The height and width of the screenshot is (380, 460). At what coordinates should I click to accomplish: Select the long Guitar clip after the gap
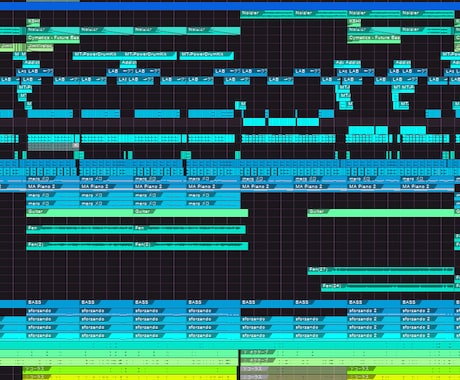coord(381,213)
